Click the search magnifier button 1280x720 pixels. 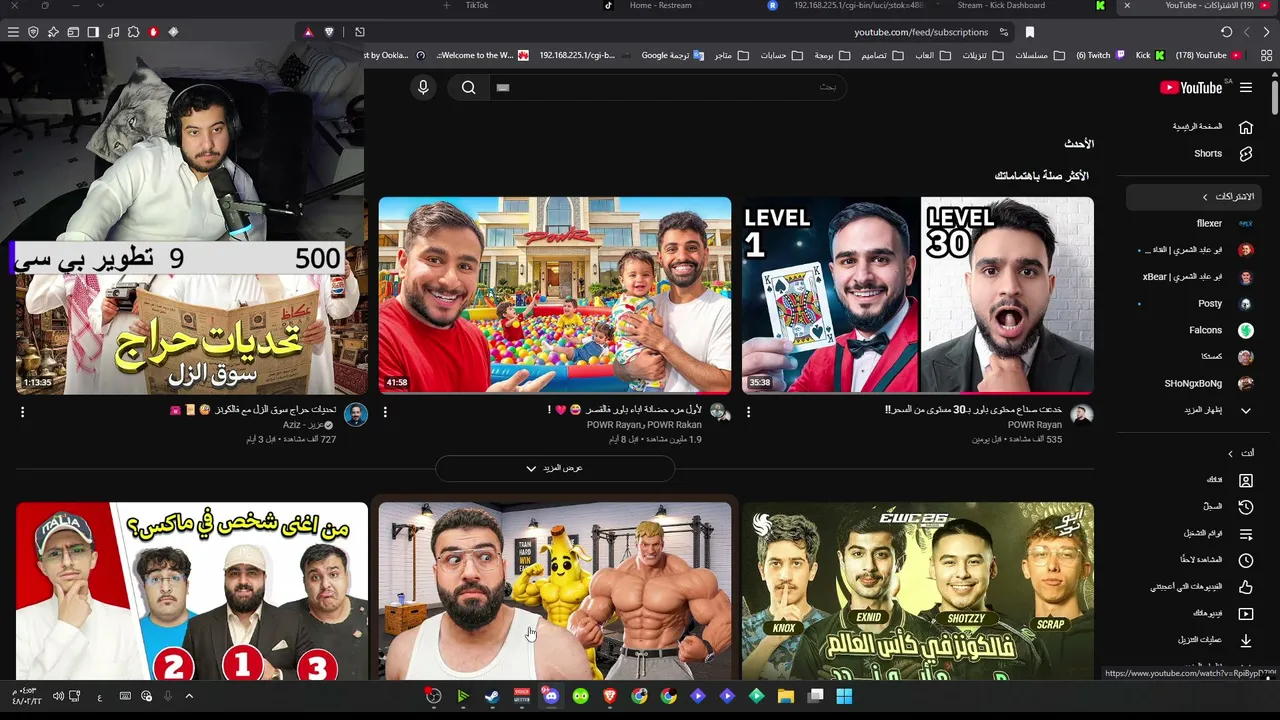tap(468, 88)
